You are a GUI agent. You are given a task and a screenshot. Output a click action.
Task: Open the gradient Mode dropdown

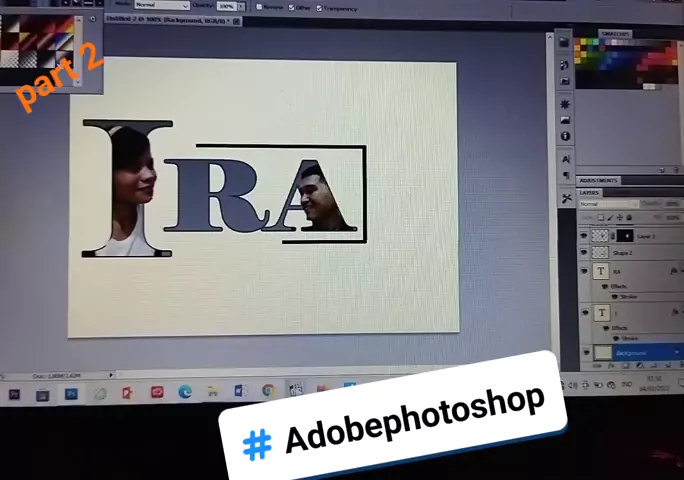coord(161,6)
